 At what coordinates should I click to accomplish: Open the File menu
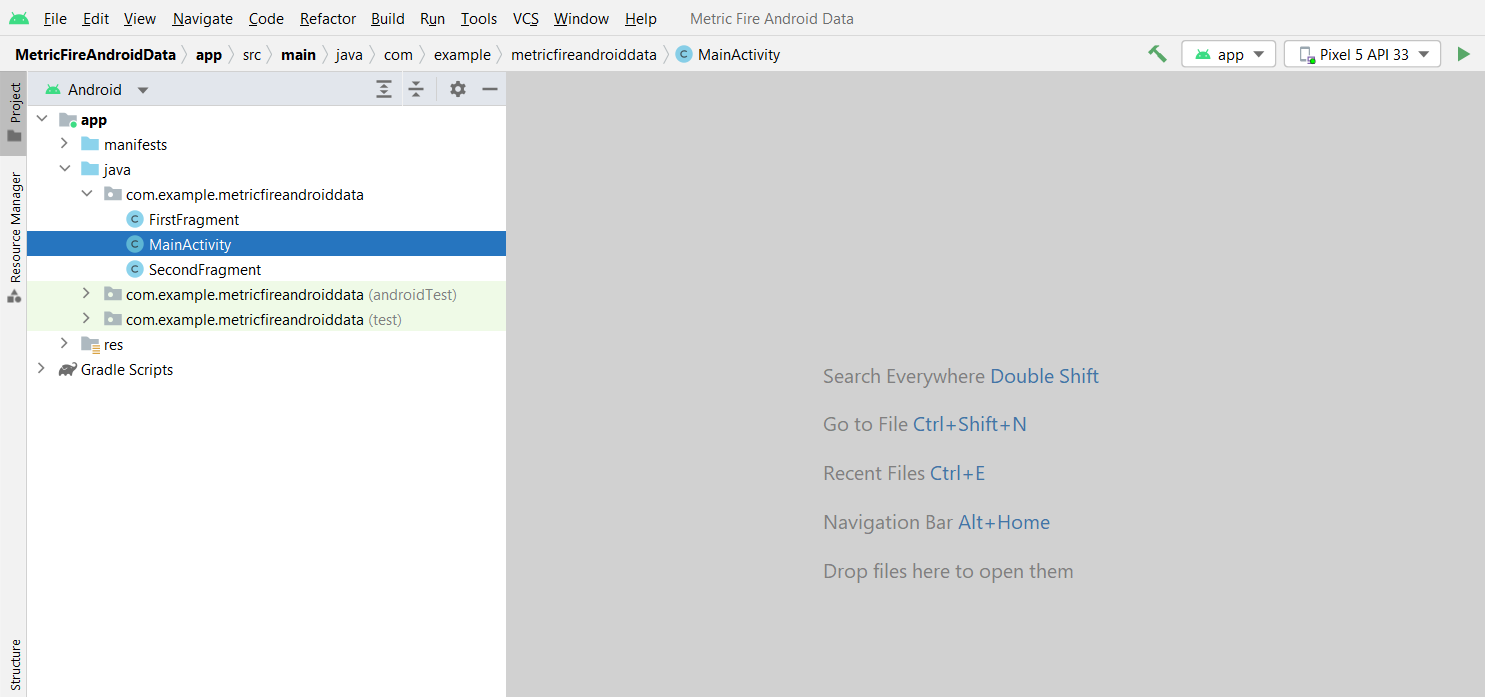click(x=55, y=18)
